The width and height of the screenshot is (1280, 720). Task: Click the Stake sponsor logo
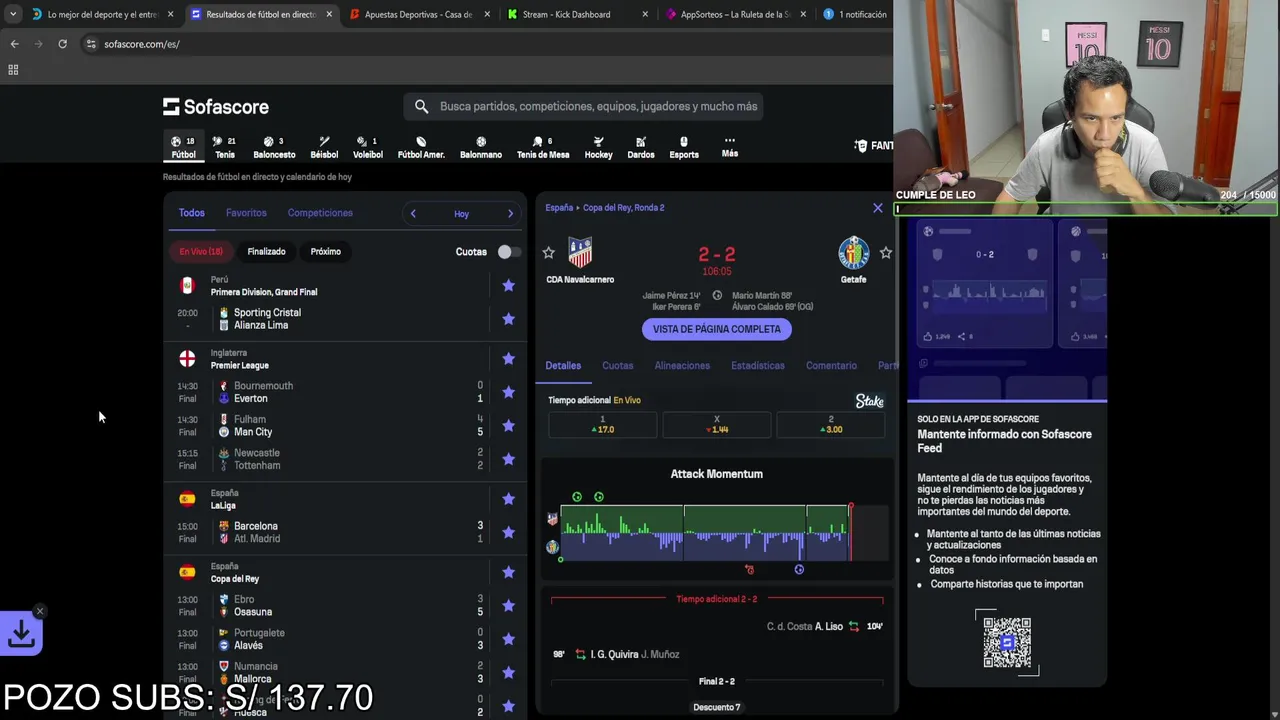pos(870,401)
